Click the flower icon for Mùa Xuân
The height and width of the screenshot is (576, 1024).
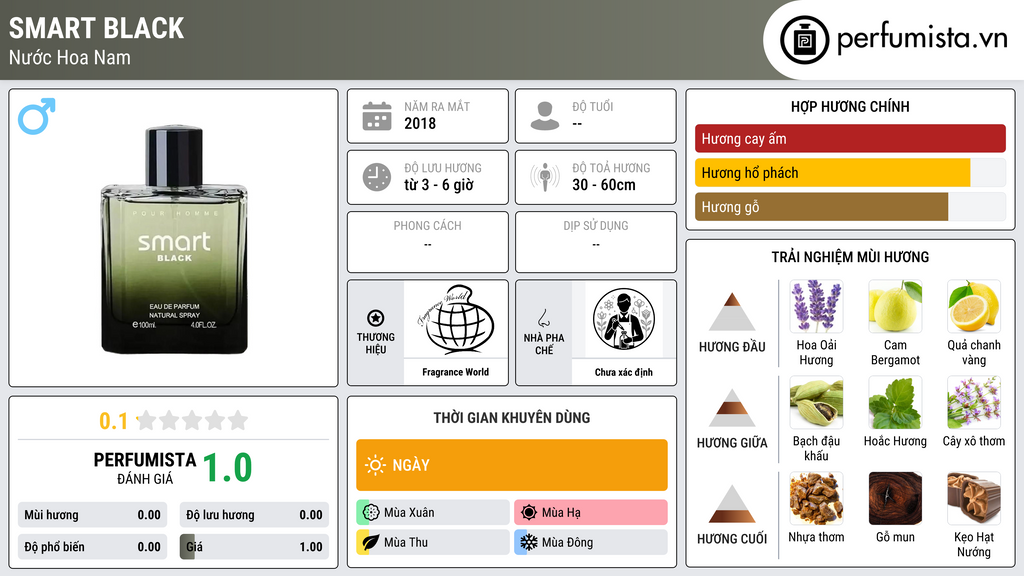coord(371,513)
